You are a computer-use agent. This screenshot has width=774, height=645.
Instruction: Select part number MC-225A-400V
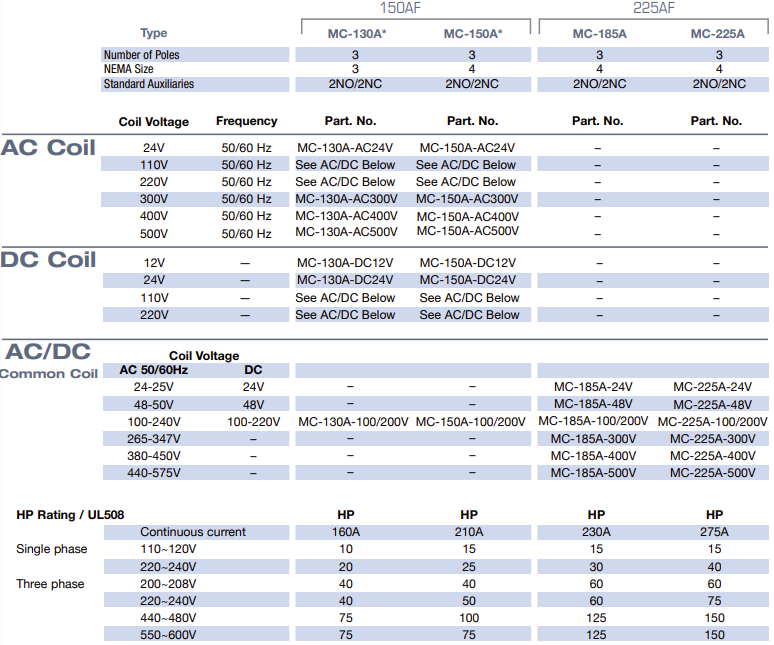713,456
